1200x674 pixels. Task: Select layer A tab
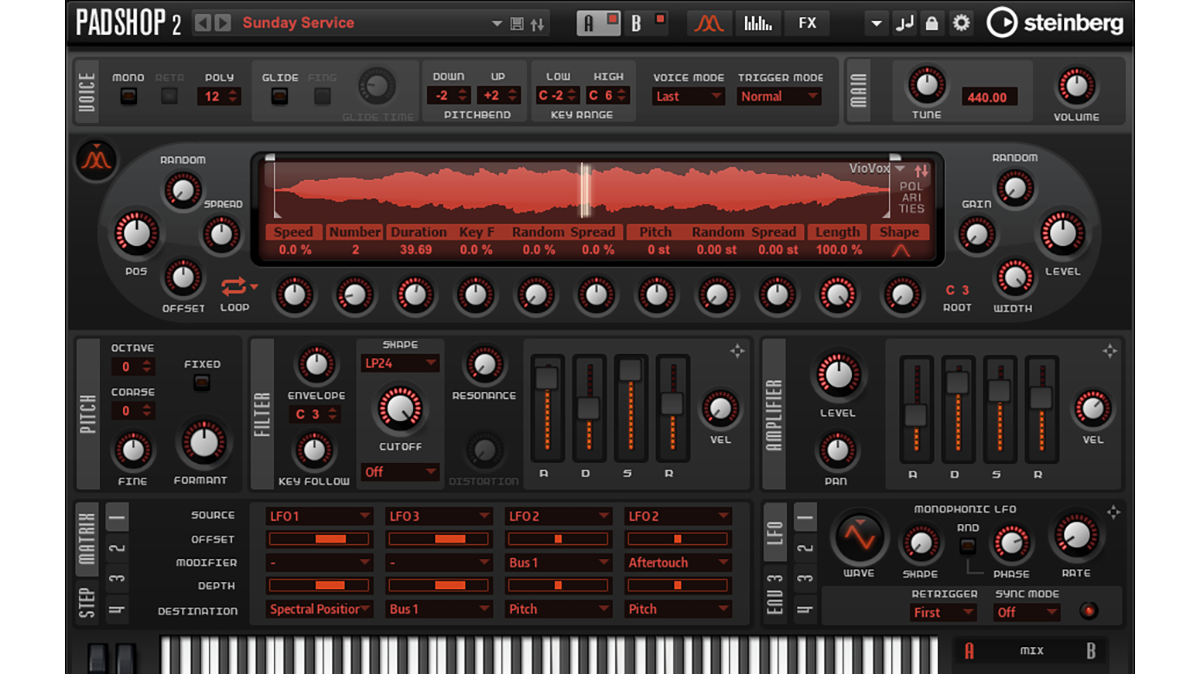[590, 22]
